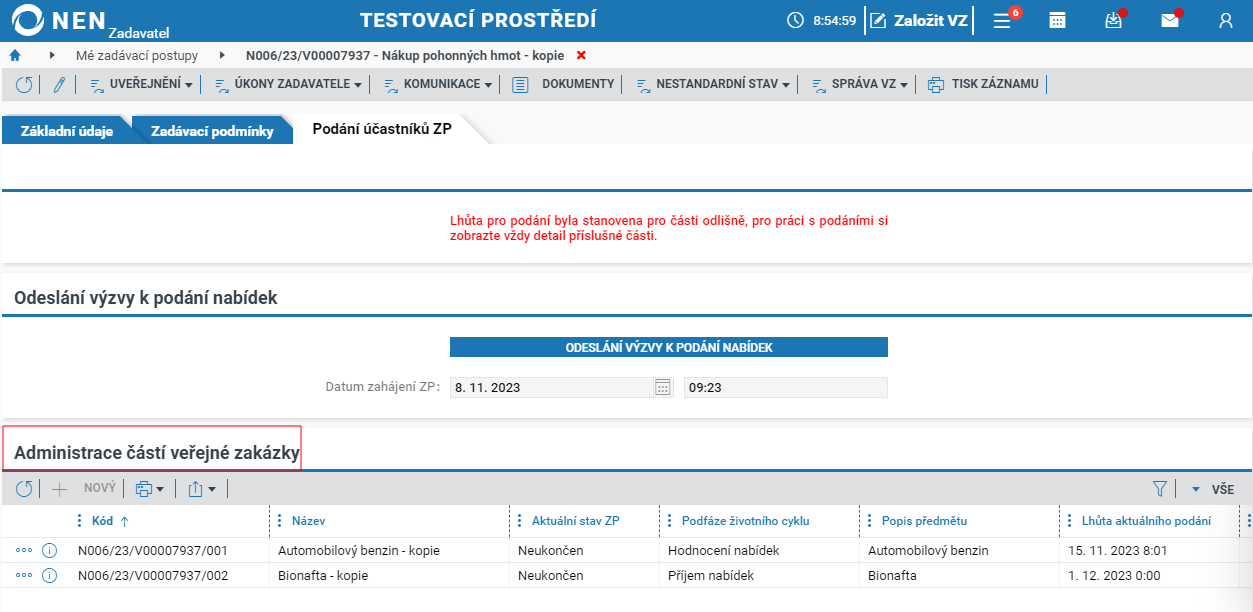
Task: Open row actions dots for V00007937/001
Action: (x=24, y=550)
